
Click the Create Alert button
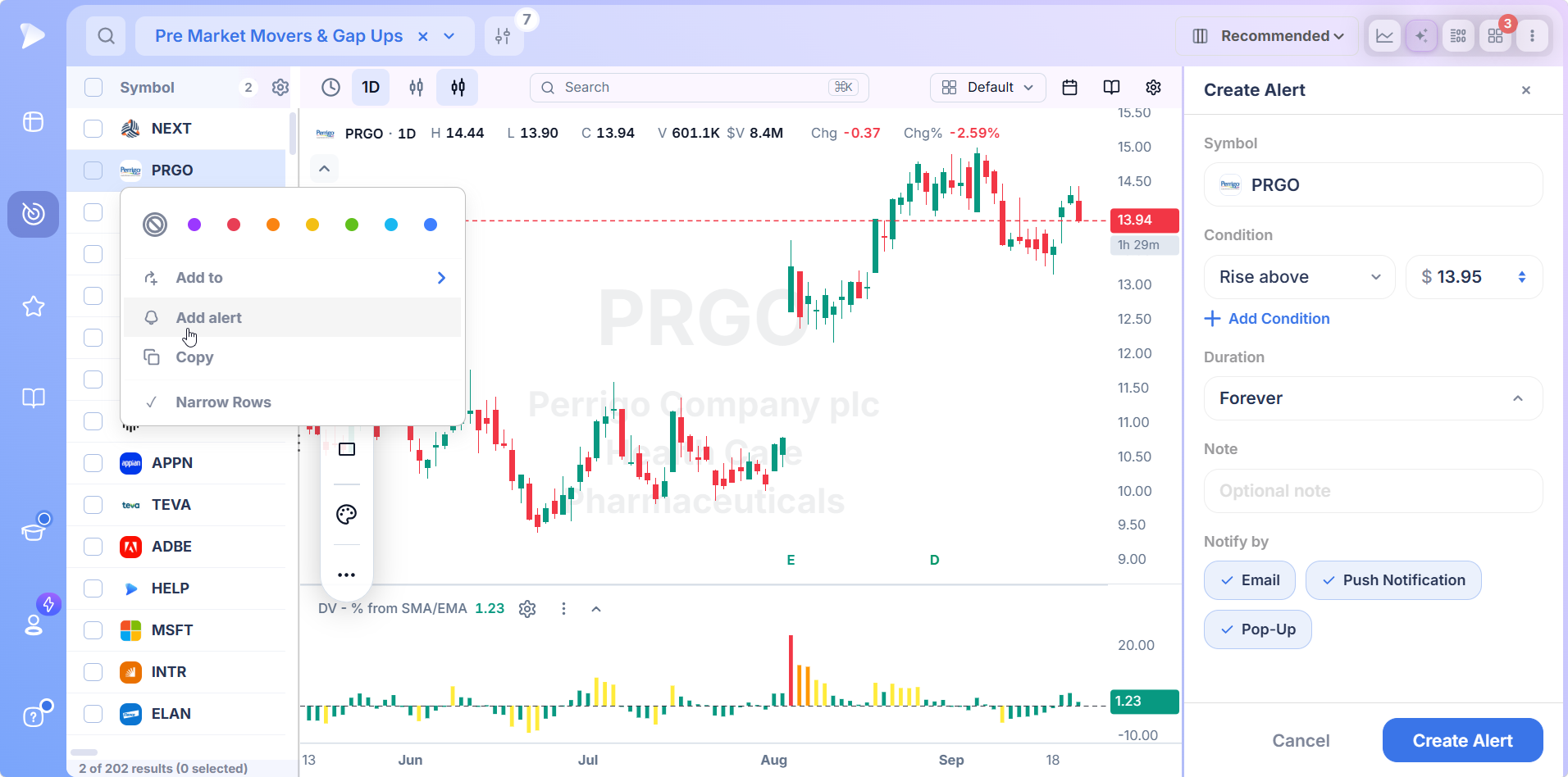pyautogui.click(x=1462, y=740)
